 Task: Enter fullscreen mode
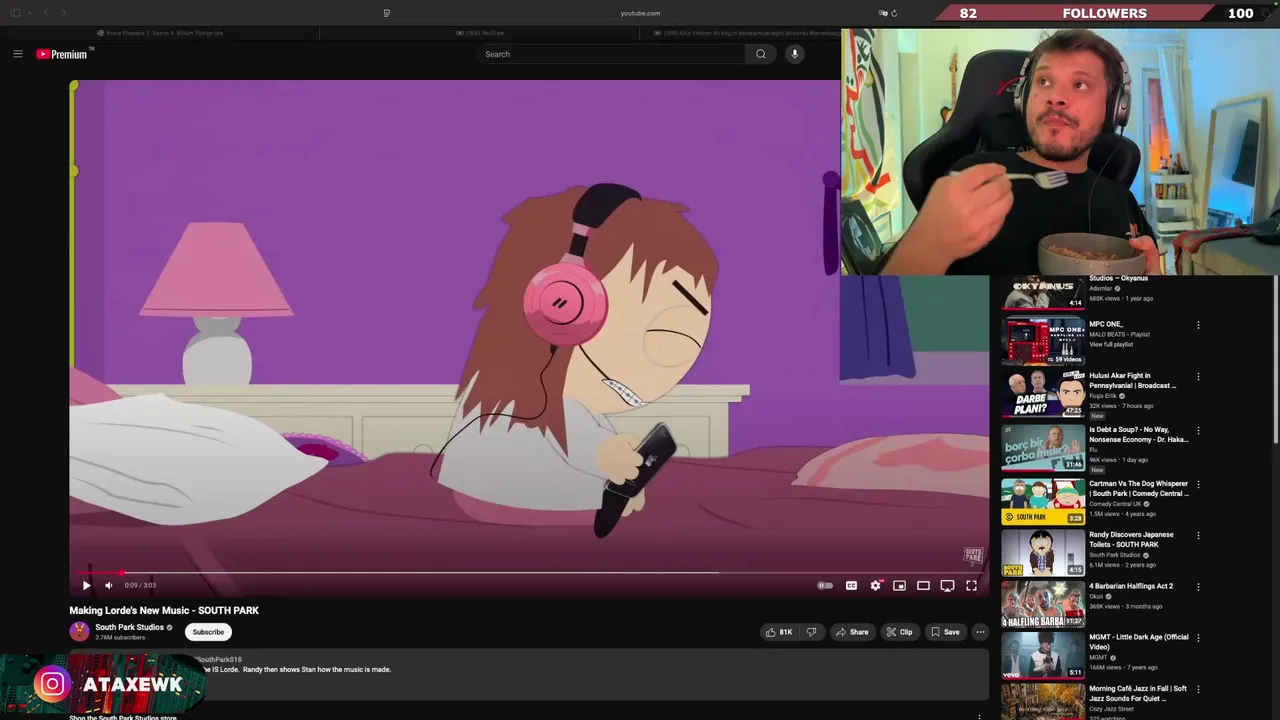click(x=971, y=585)
